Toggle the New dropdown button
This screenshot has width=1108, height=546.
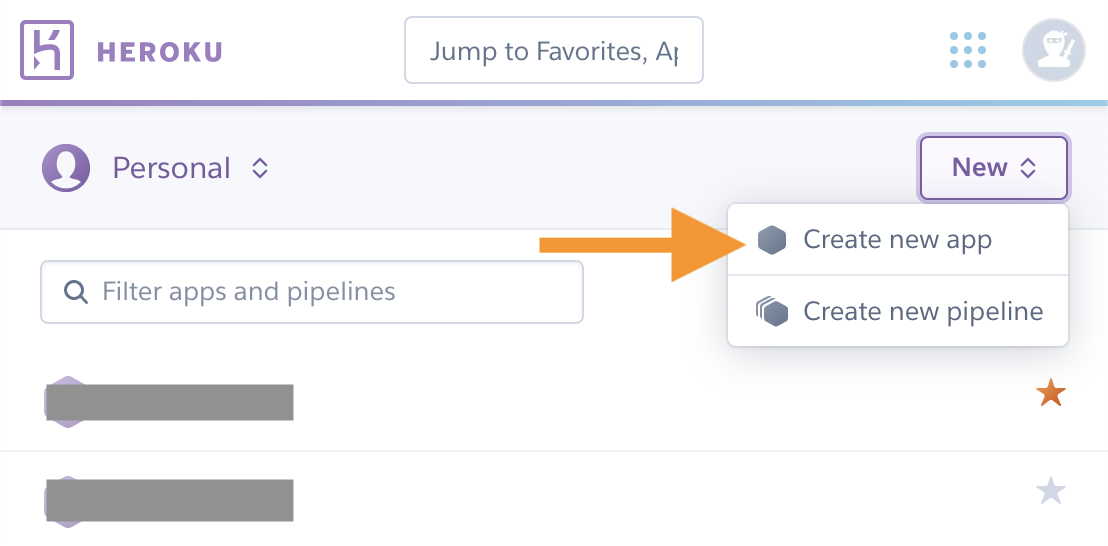994,168
